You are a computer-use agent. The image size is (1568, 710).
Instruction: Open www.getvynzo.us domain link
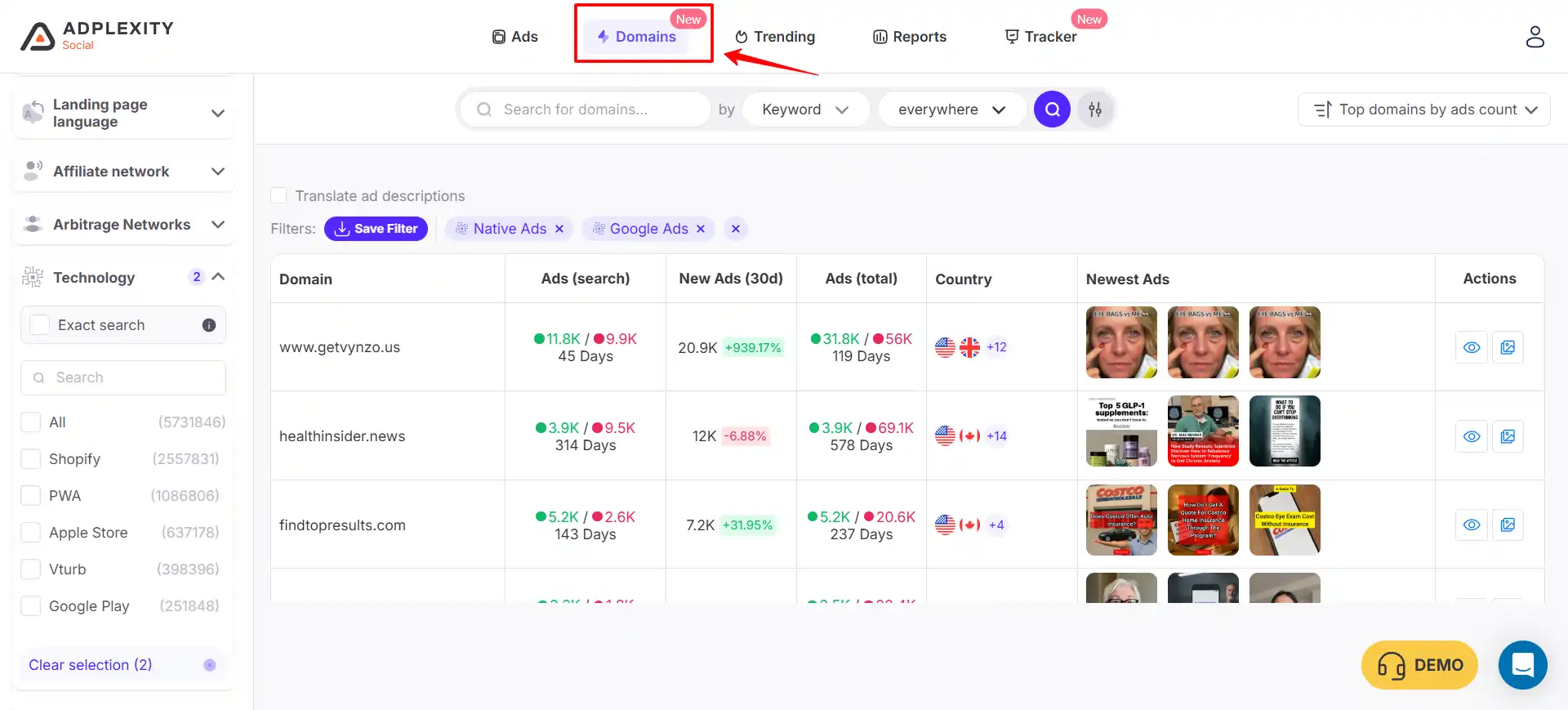point(340,347)
